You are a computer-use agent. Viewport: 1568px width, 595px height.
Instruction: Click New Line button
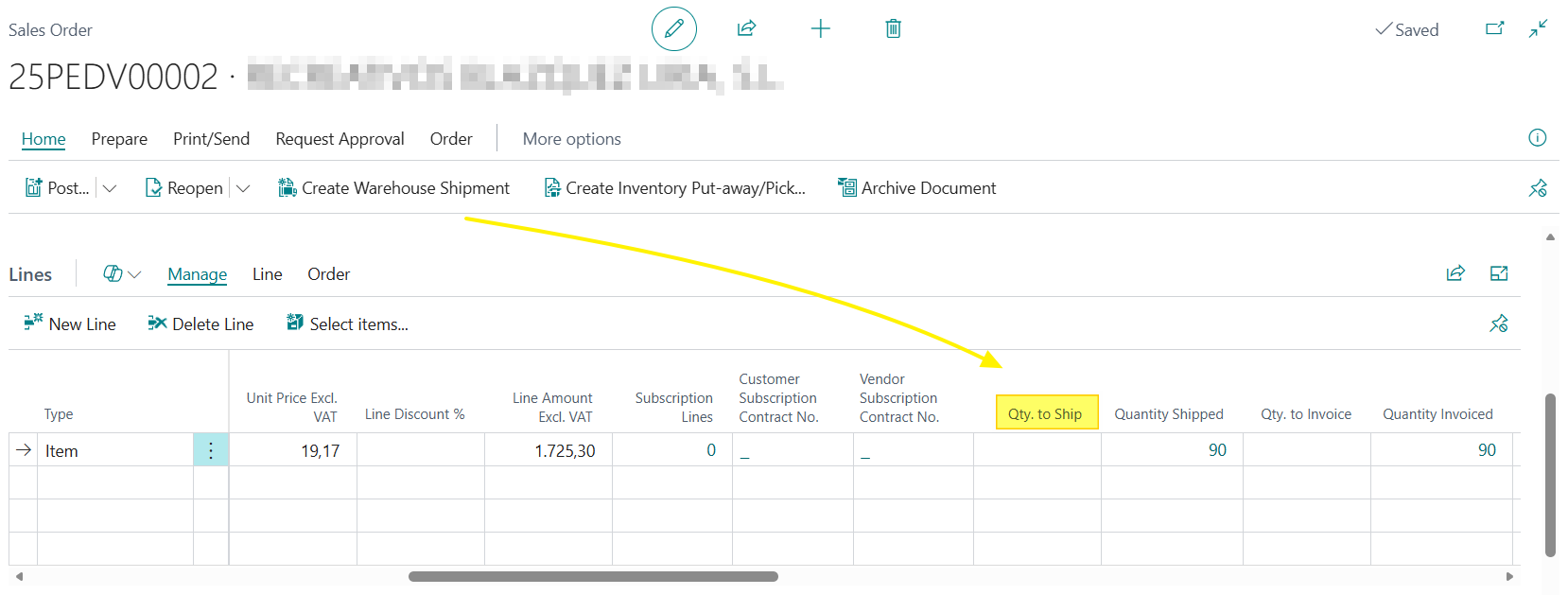pyautogui.click(x=70, y=324)
